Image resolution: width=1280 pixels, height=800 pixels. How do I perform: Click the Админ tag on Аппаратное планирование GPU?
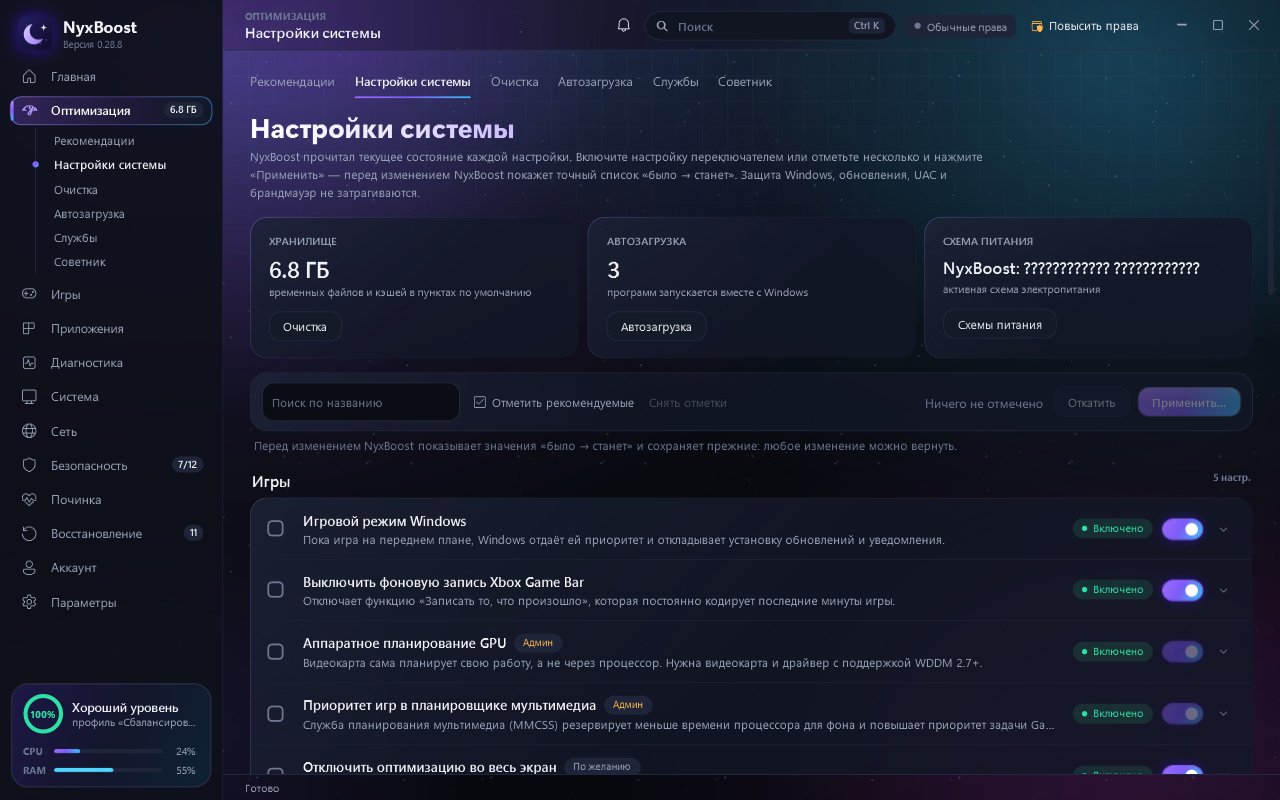tap(538, 643)
